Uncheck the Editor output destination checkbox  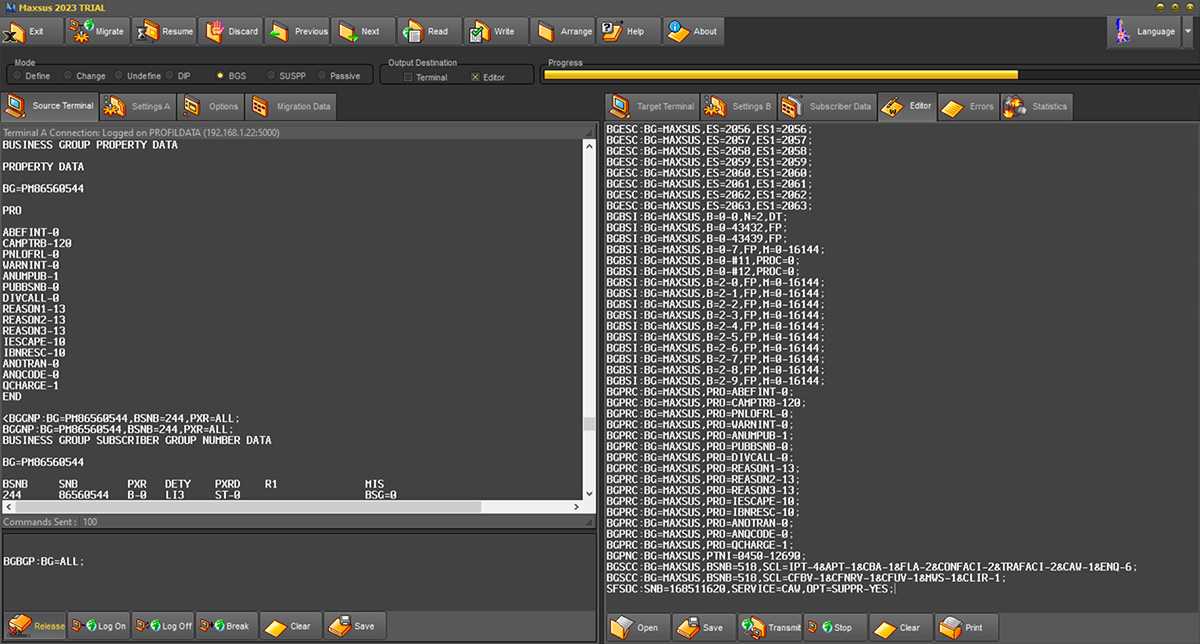coord(475,77)
